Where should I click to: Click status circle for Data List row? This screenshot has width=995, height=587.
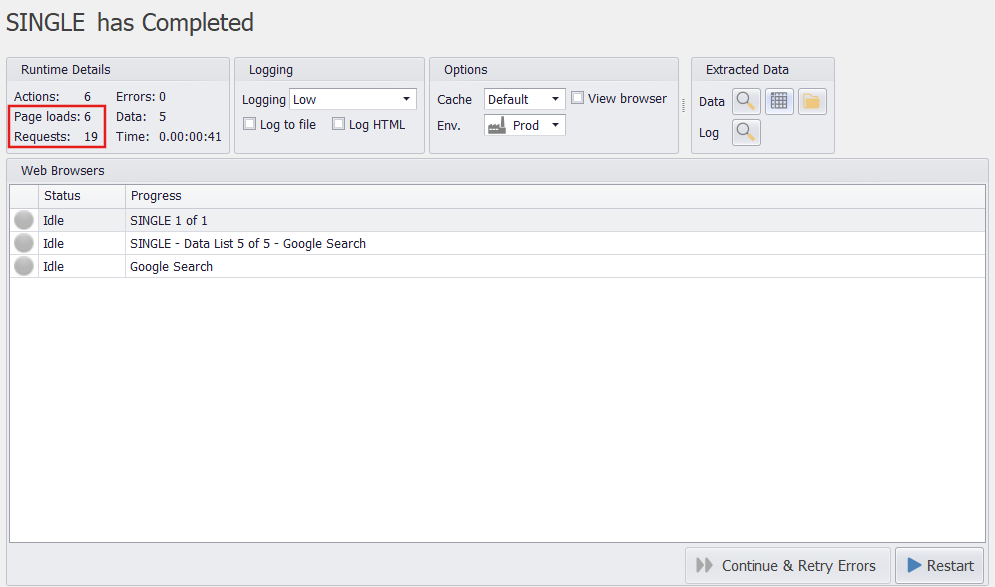tap(24, 243)
